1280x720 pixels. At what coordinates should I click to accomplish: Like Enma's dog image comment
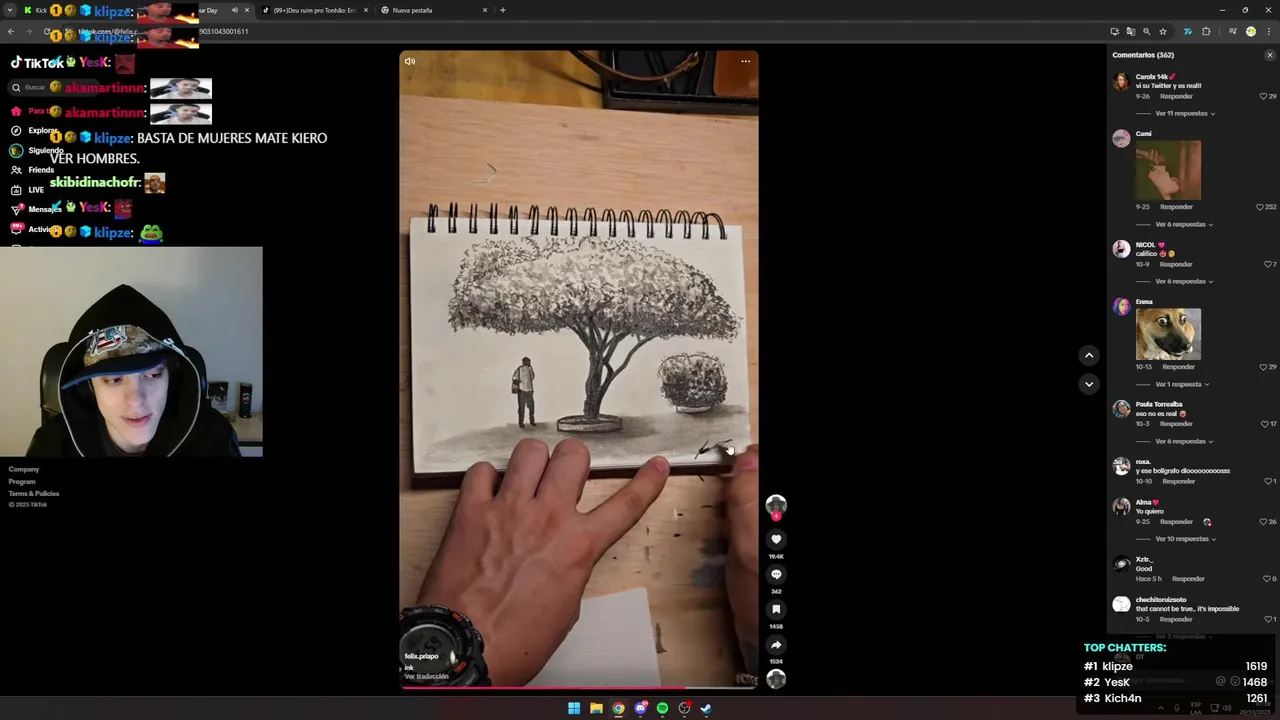[x=1263, y=367]
